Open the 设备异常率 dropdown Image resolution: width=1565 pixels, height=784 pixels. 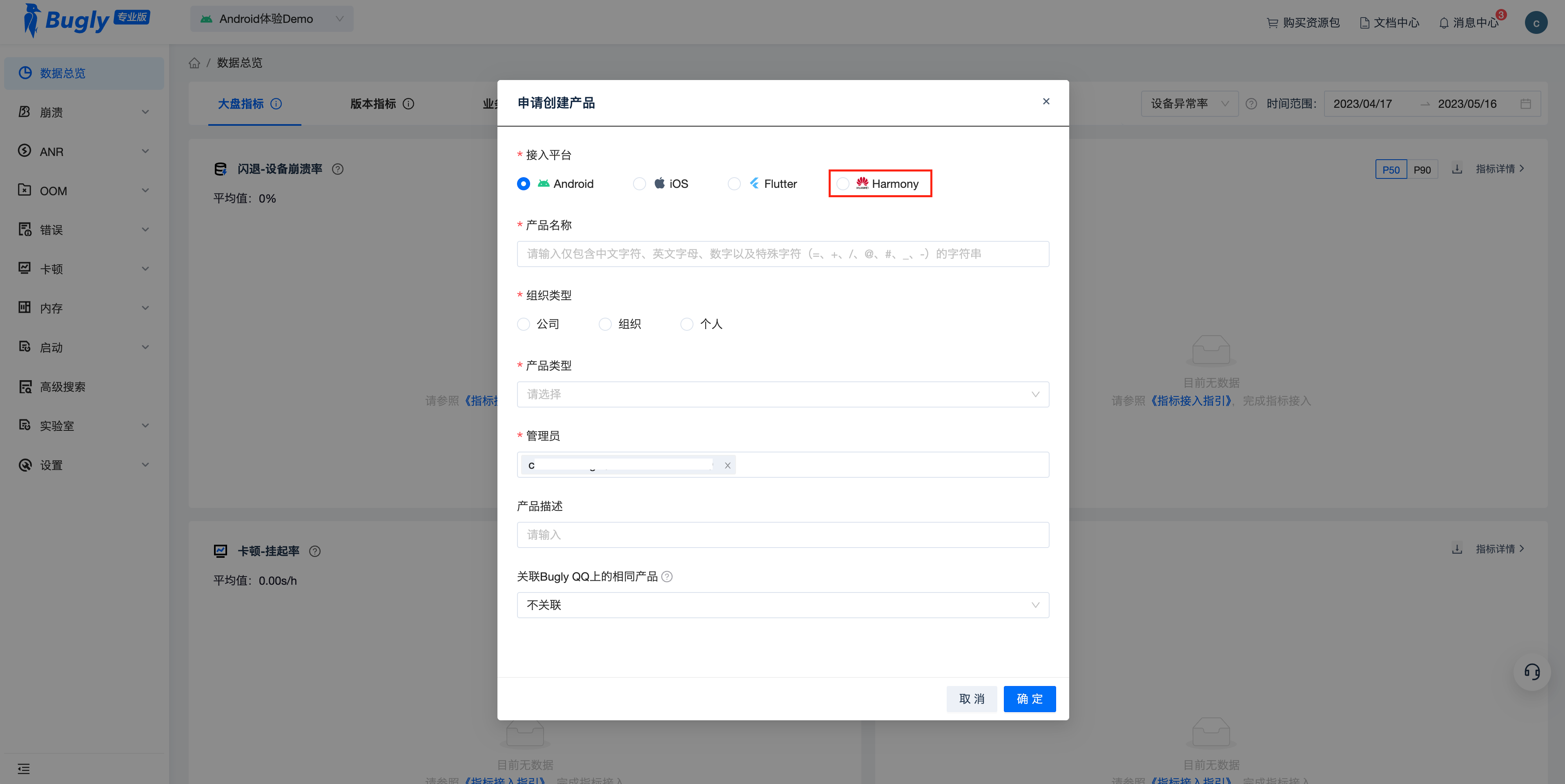click(1189, 104)
